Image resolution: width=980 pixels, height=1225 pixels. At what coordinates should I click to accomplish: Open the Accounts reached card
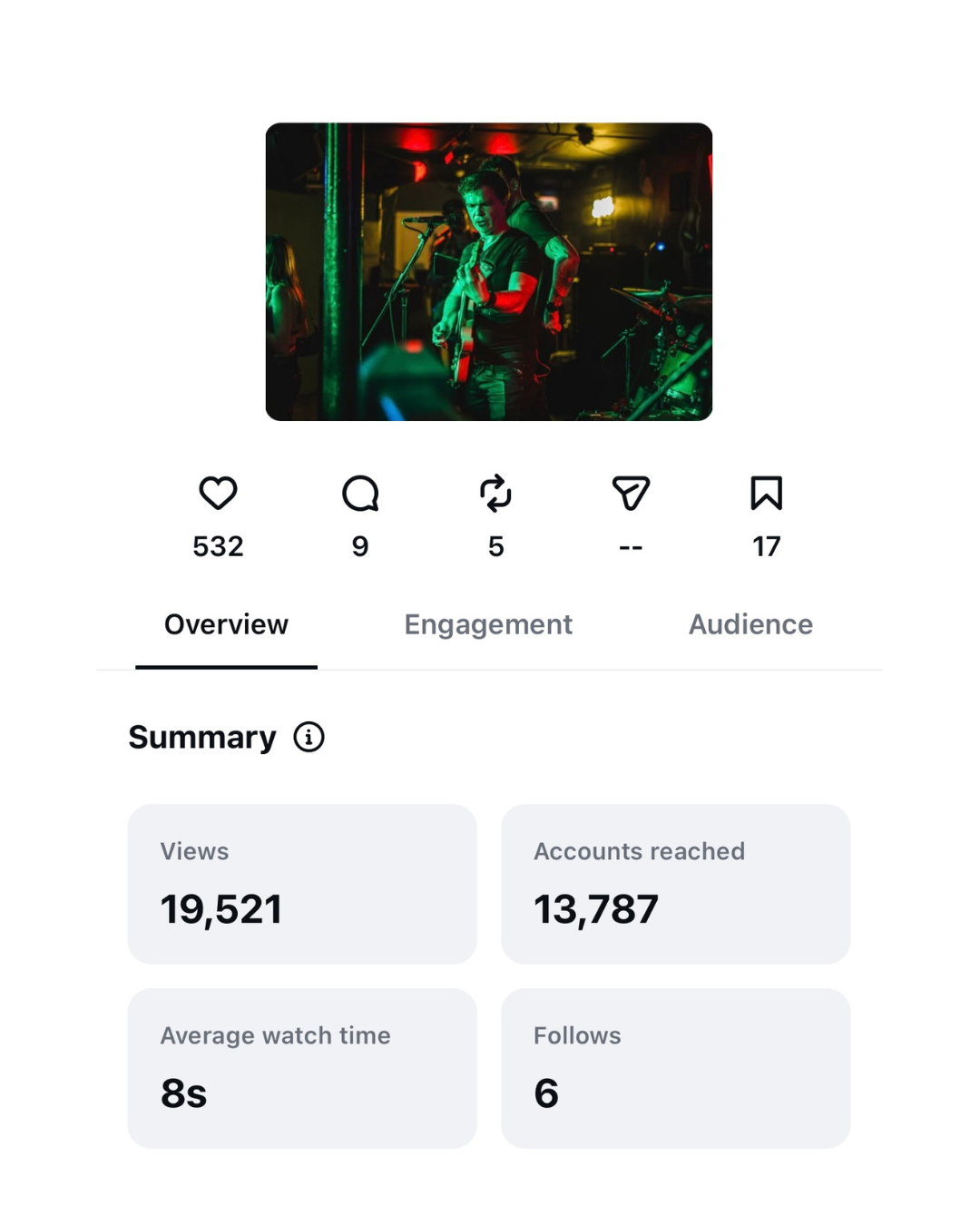[x=676, y=884]
